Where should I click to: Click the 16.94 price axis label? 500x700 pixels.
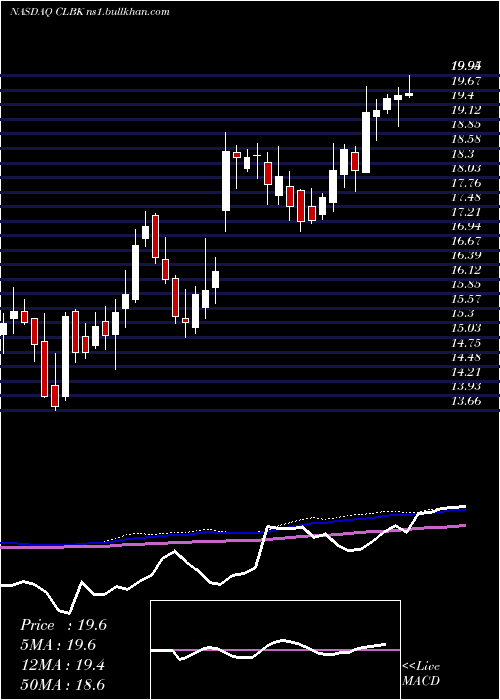pos(466,227)
